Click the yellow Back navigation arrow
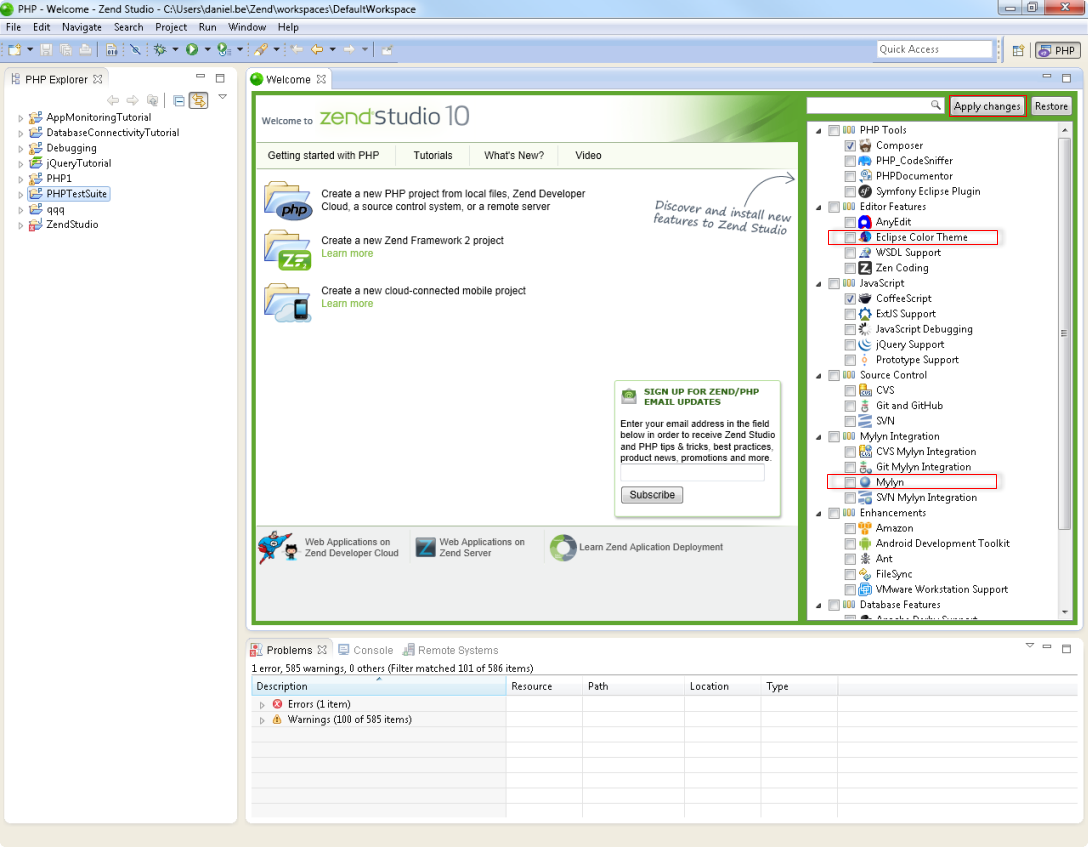The height and width of the screenshot is (847, 1088). [316, 49]
